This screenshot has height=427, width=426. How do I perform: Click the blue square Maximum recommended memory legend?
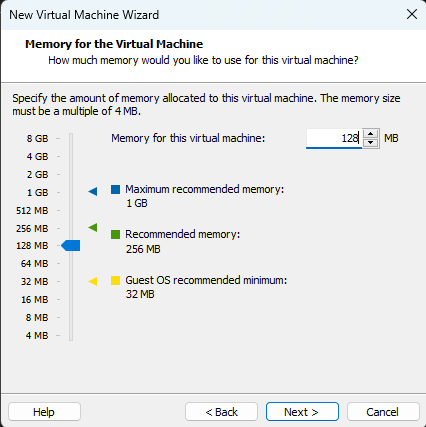115,189
